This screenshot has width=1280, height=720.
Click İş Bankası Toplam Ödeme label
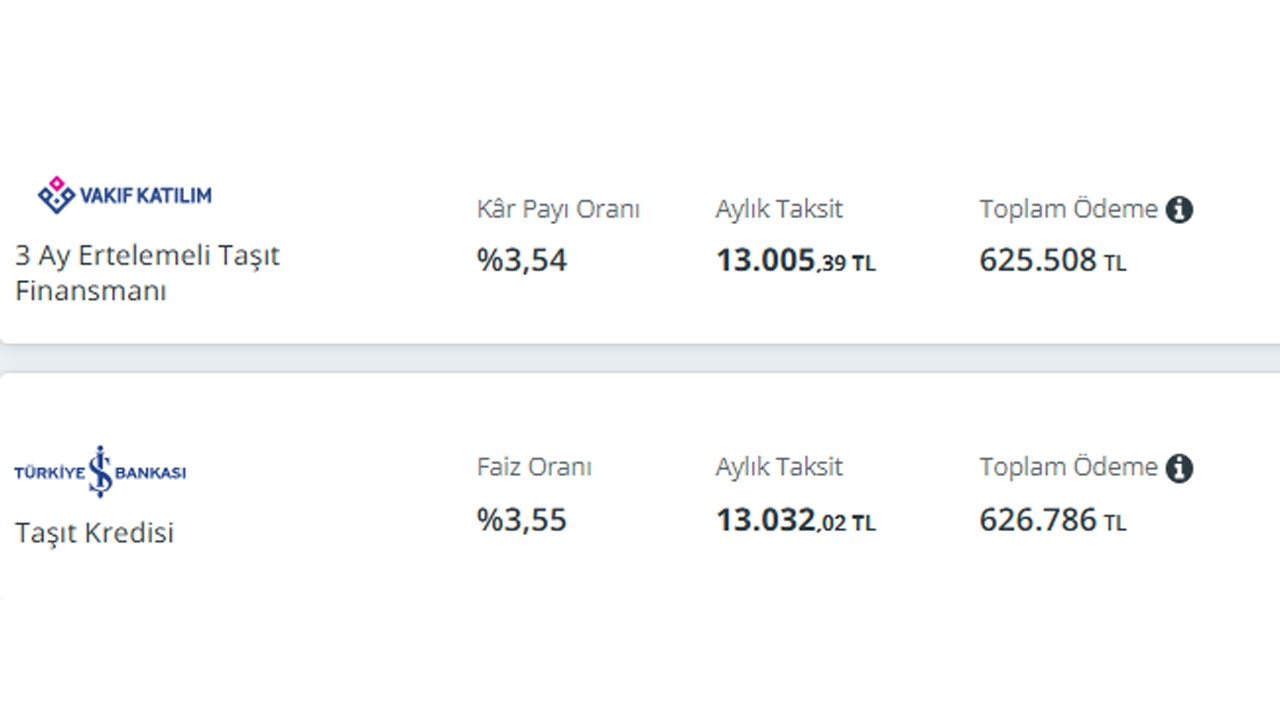click(1068, 467)
